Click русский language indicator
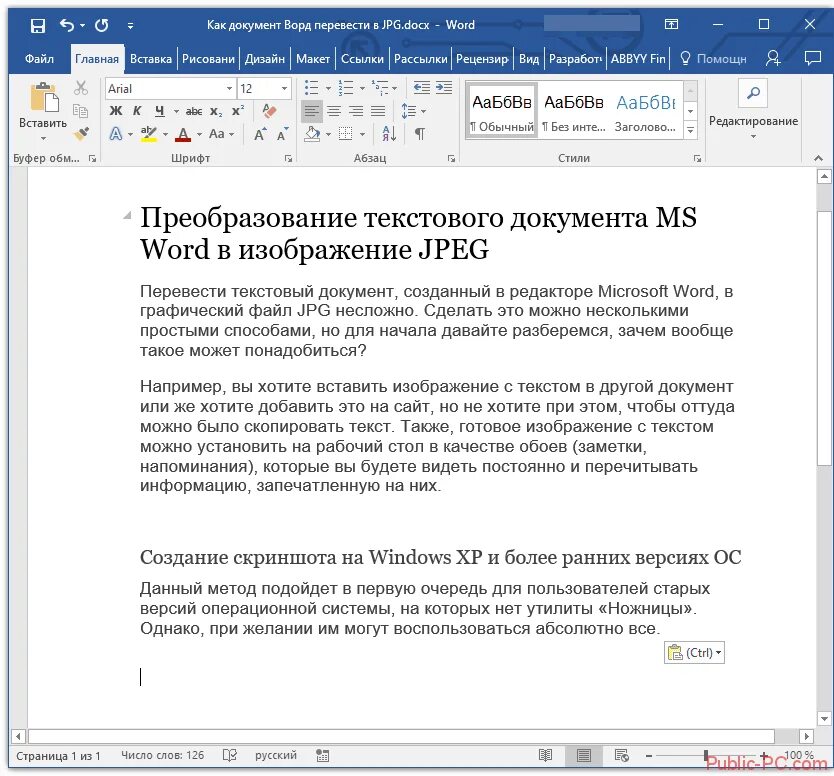834x776 pixels. [276, 755]
